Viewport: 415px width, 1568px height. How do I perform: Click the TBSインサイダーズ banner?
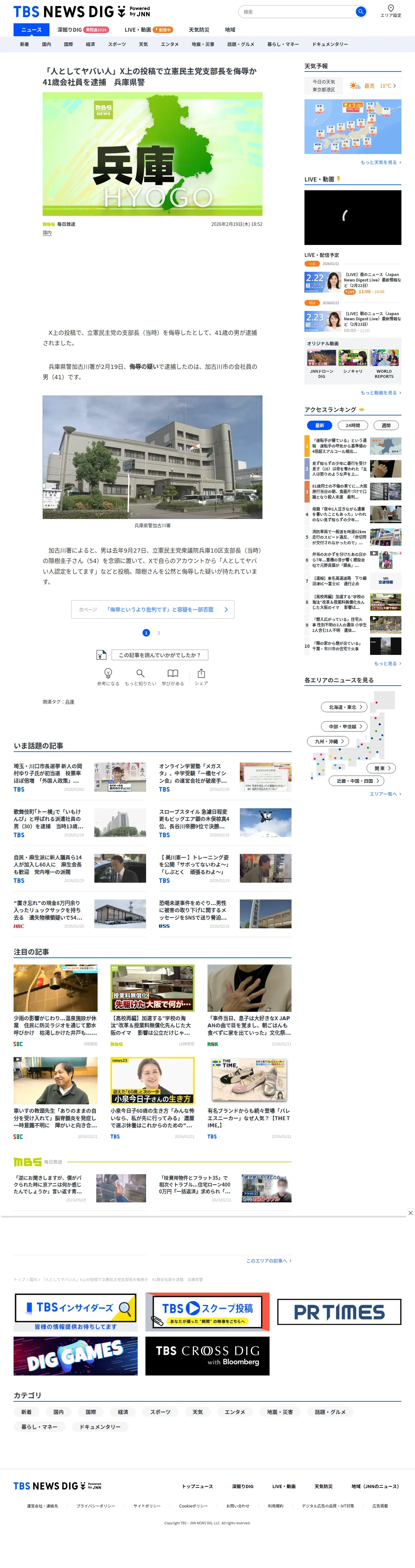[x=75, y=1312]
